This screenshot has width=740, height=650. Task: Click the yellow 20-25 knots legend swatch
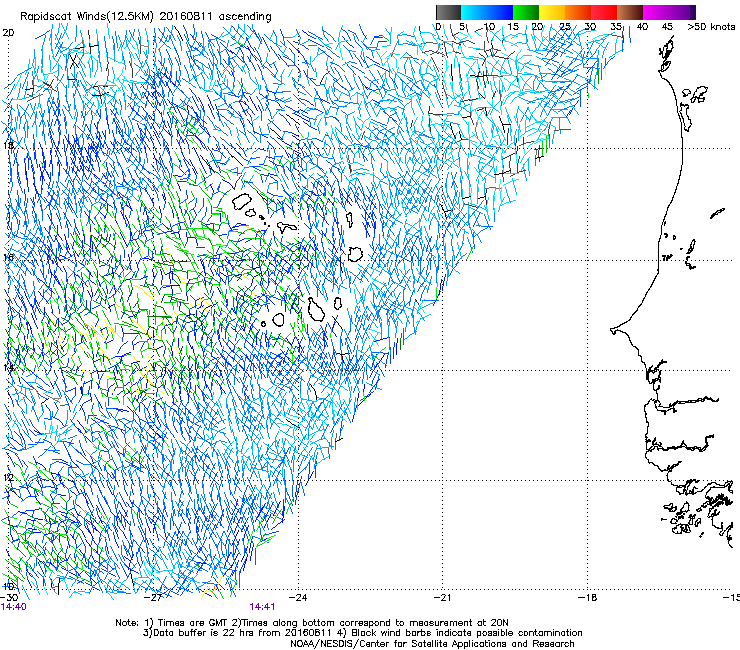[x=552, y=12]
